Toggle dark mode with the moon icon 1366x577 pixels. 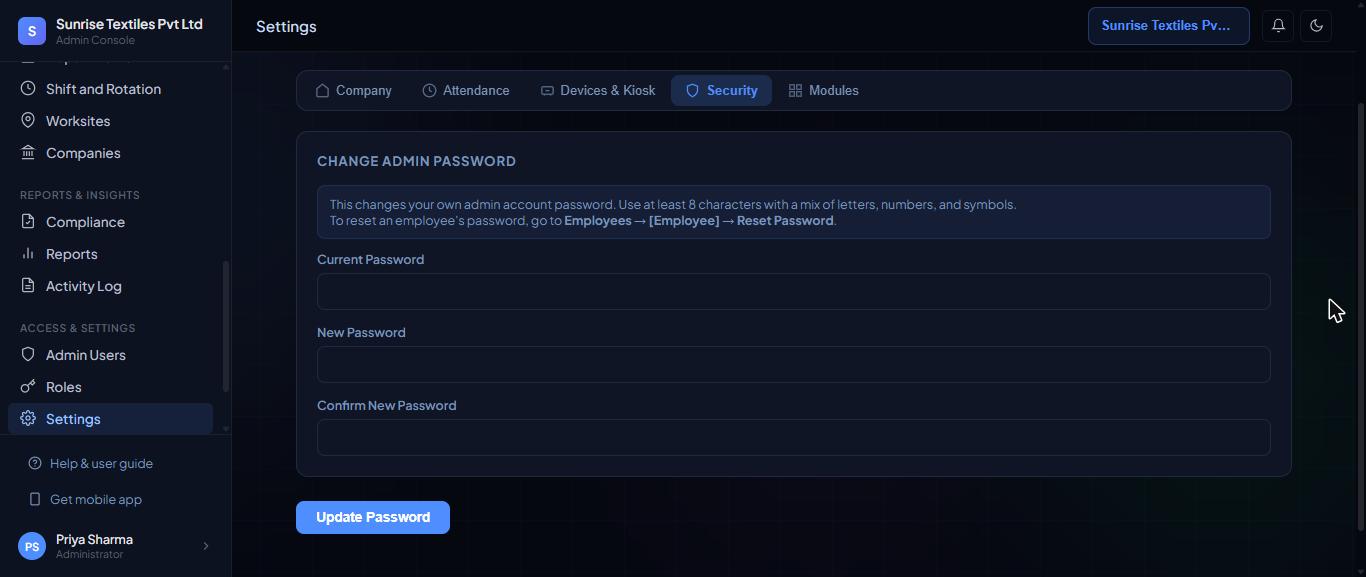tap(1316, 26)
